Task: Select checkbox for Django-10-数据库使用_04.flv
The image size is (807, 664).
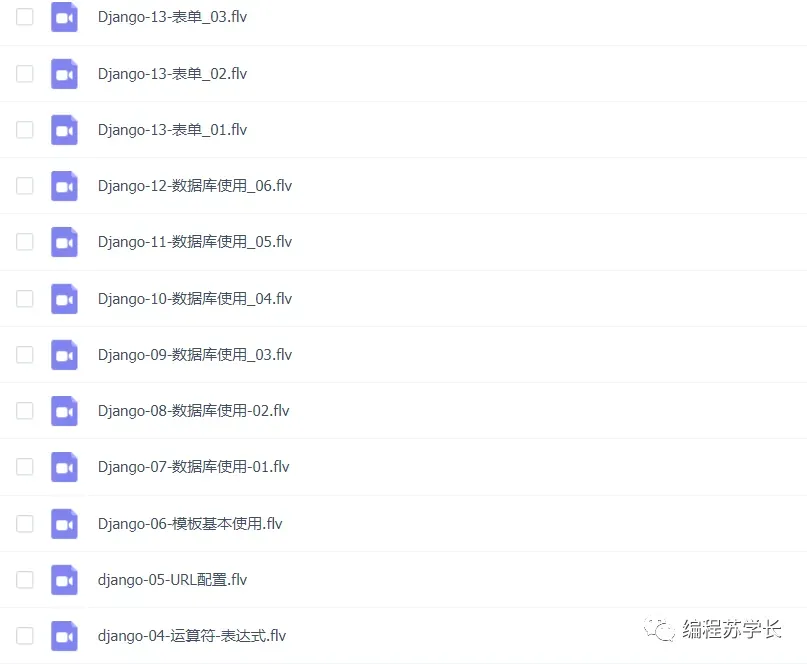Action: 25,299
